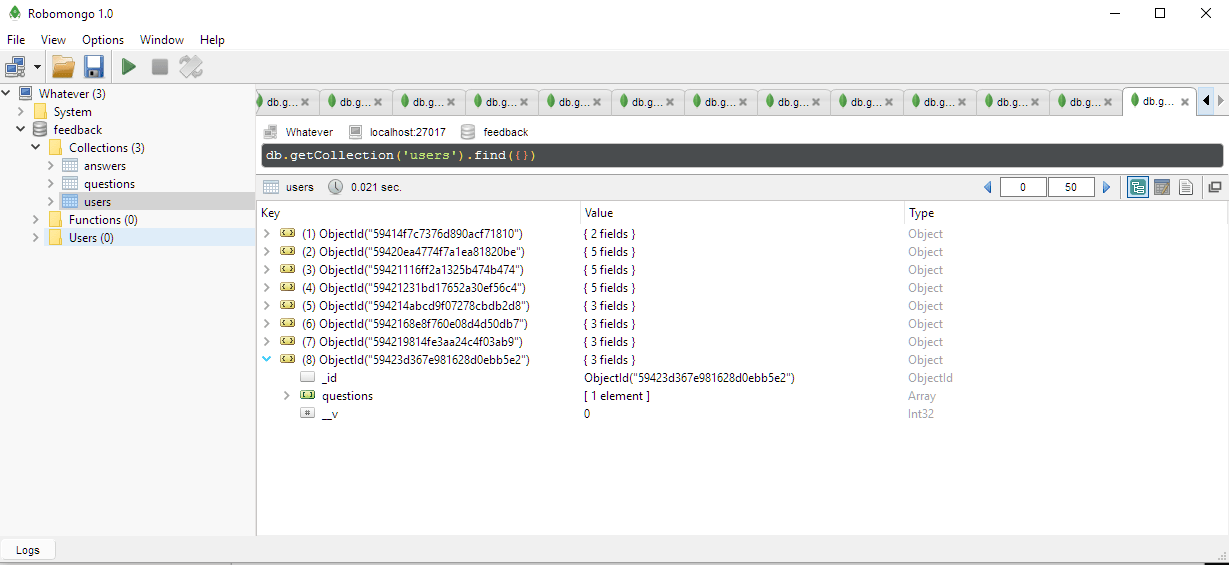
Task: Expand document (5) in results
Action: pos(266,306)
